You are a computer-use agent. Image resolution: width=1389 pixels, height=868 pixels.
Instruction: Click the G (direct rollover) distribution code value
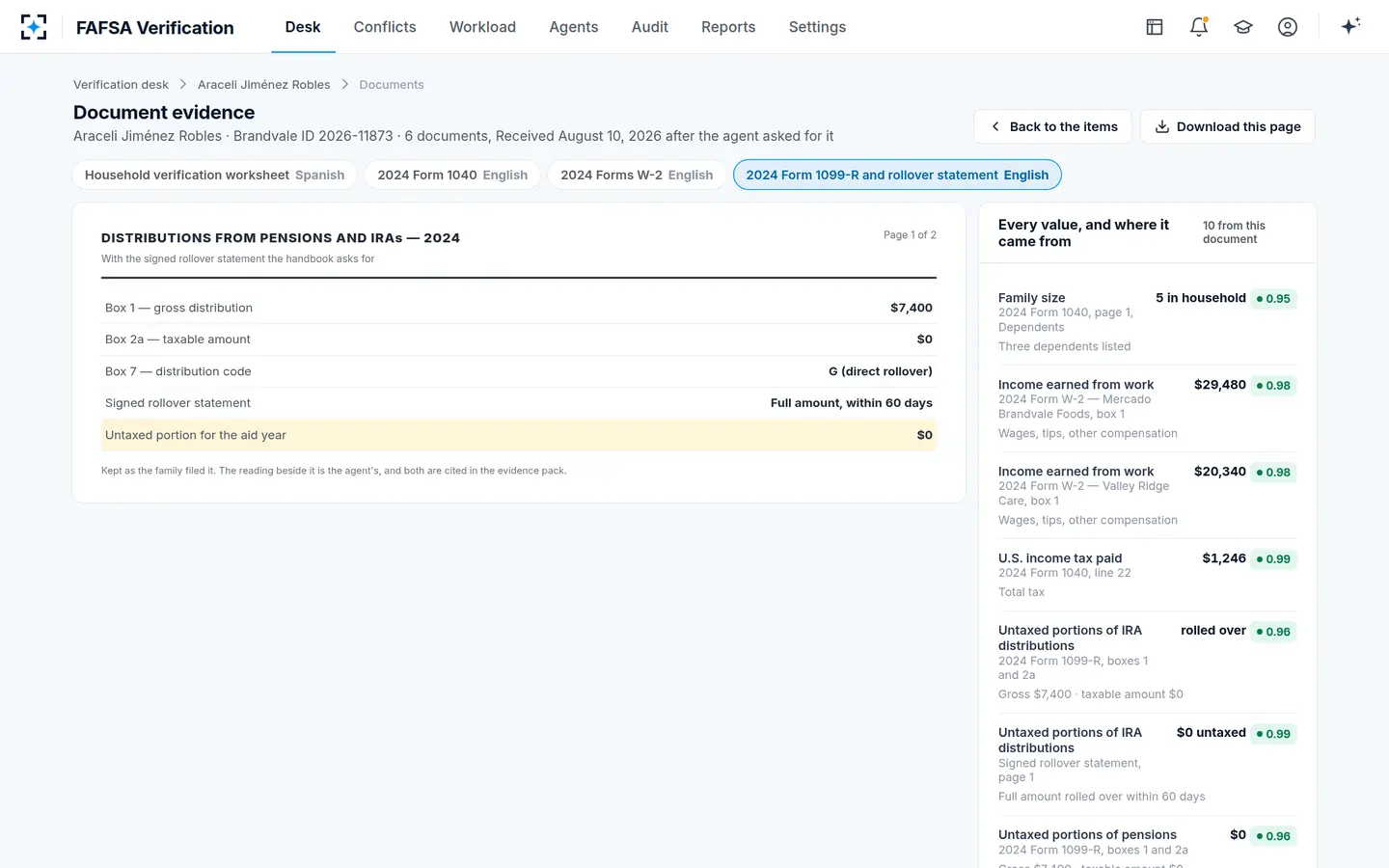(x=881, y=371)
